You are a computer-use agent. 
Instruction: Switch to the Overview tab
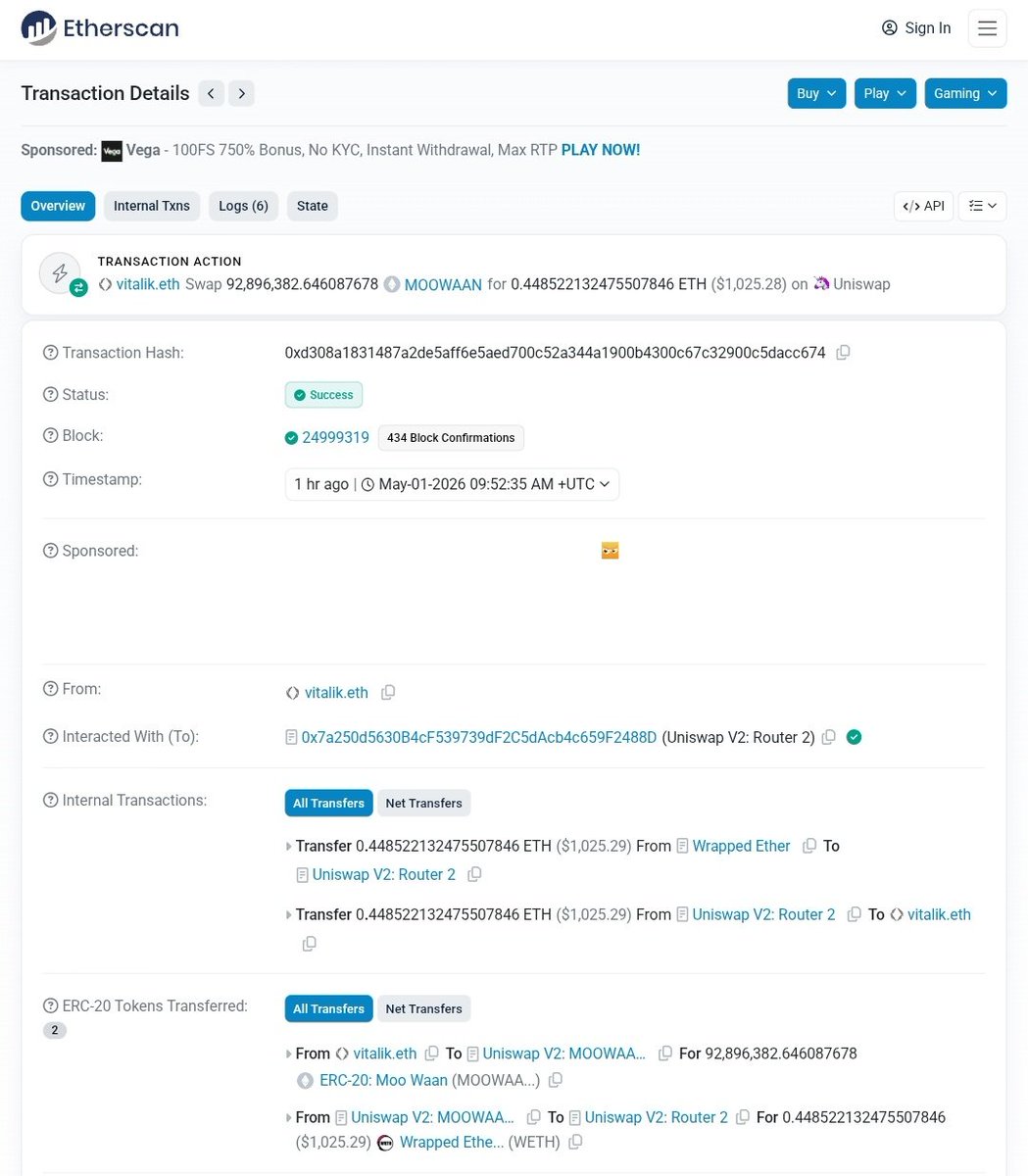(58, 206)
